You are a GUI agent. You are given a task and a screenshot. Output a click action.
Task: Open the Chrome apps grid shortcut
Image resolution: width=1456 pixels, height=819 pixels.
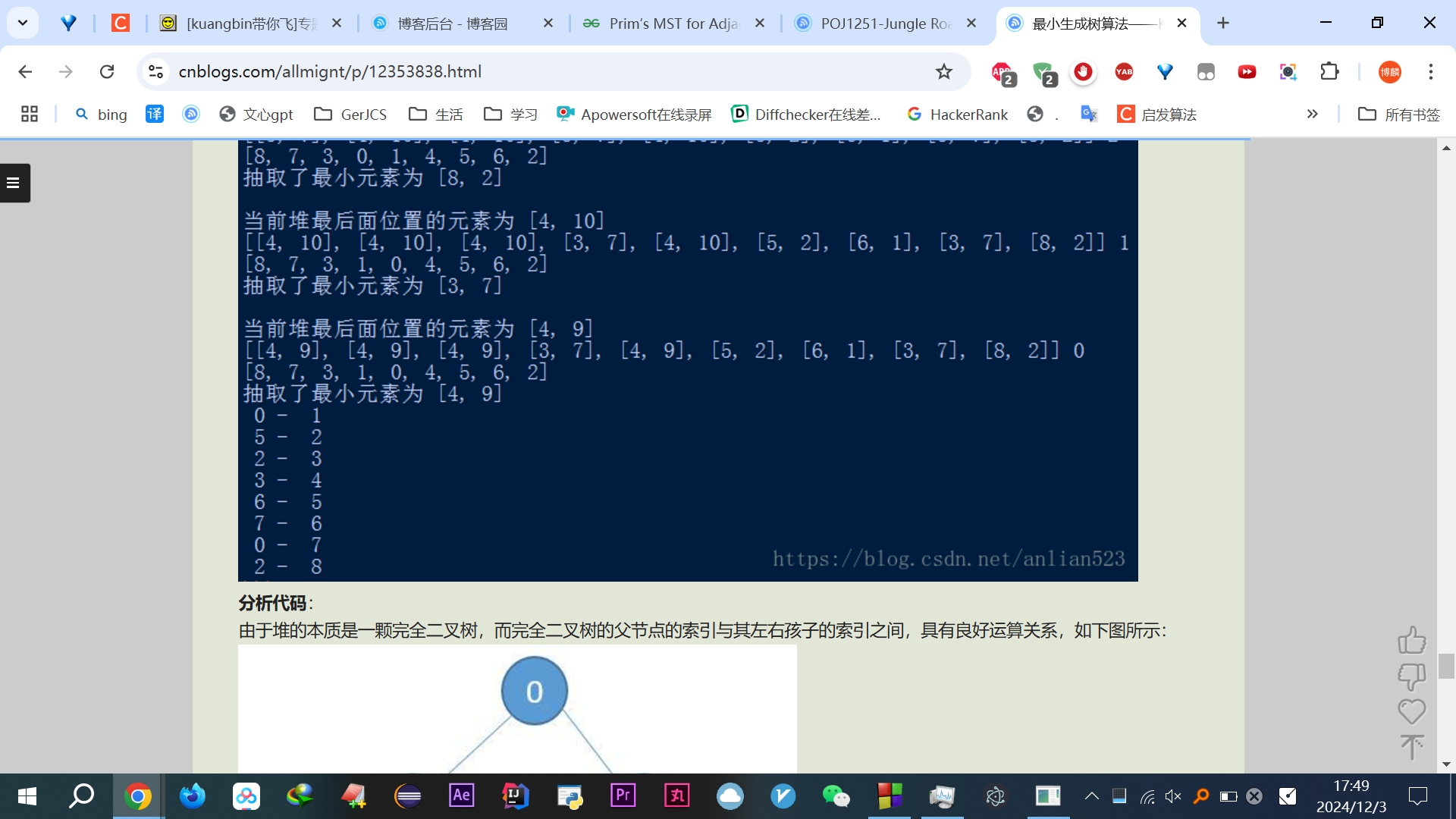point(30,114)
